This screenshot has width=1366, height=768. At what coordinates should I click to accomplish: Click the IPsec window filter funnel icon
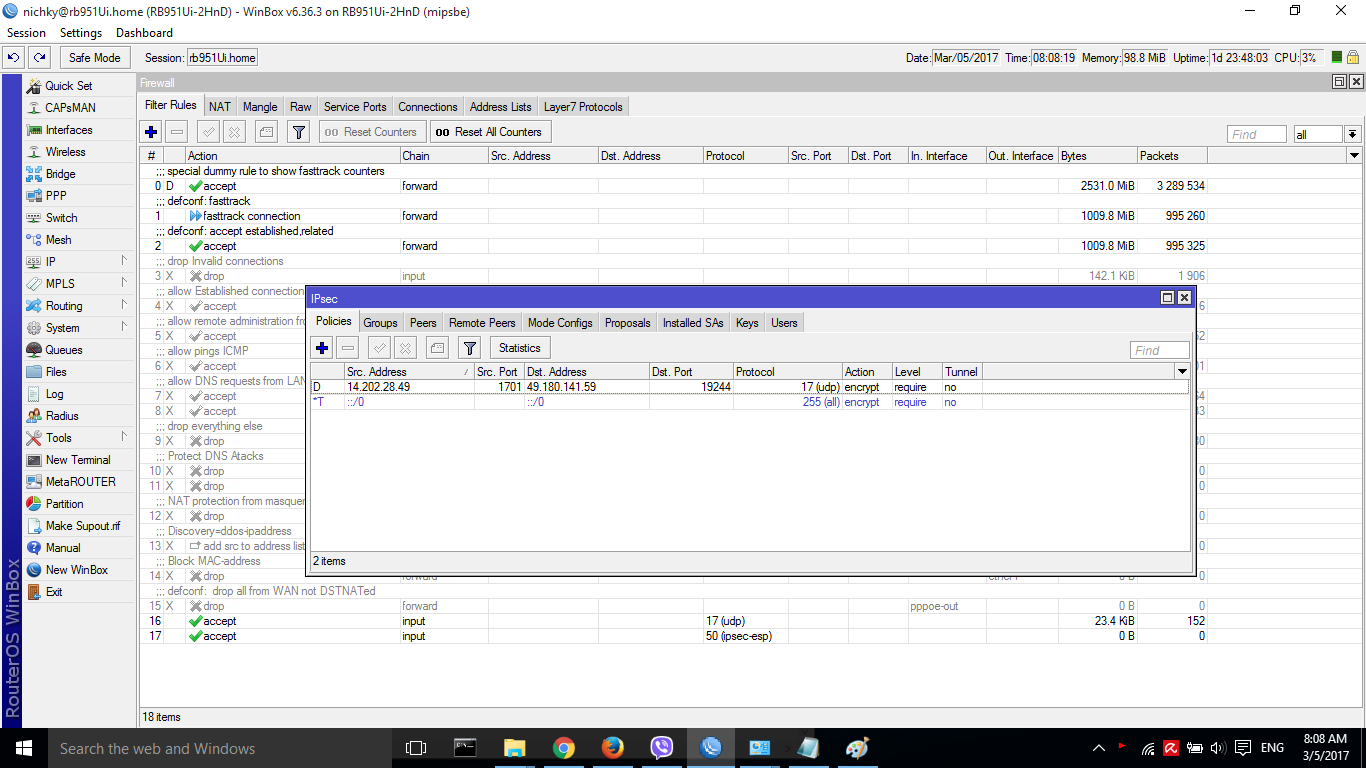click(x=470, y=348)
